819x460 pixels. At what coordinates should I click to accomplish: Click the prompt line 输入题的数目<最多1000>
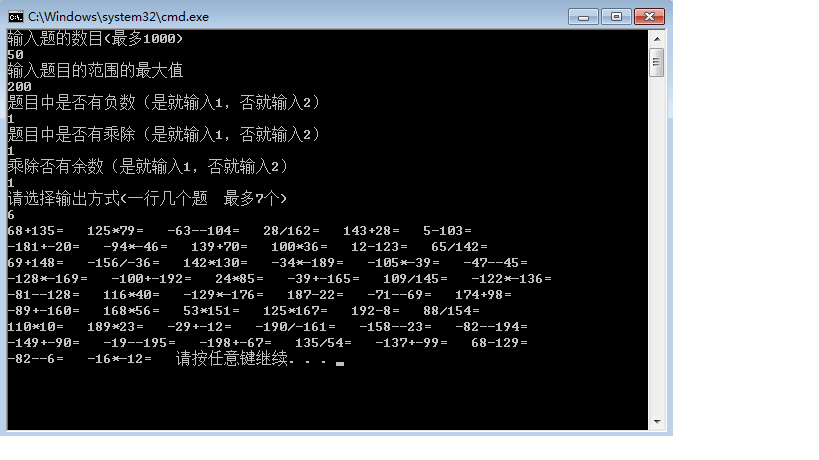pos(95,39)
